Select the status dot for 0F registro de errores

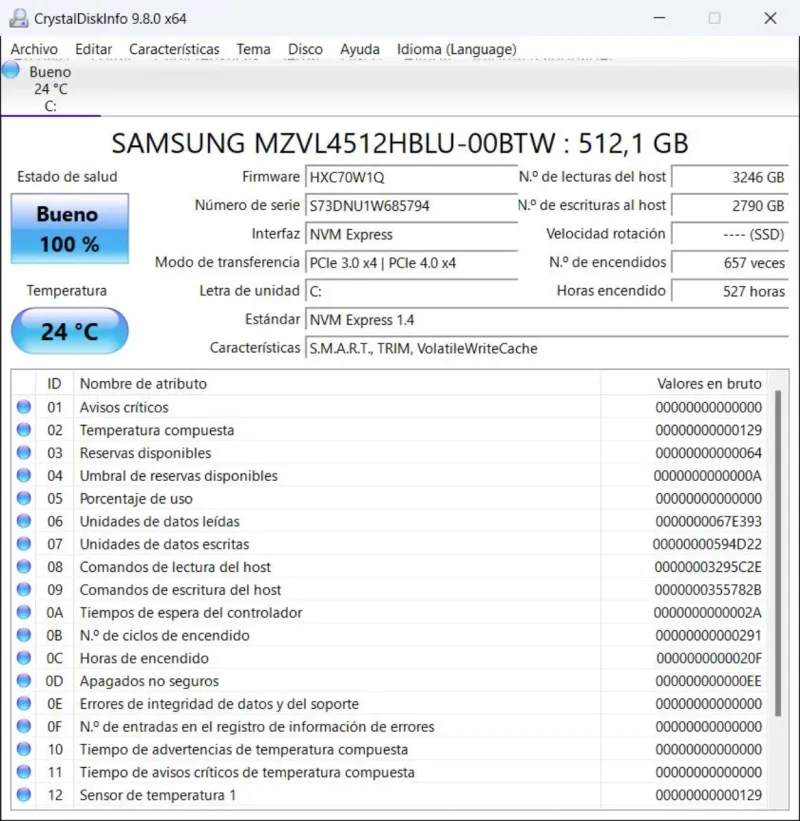(24, 726)
